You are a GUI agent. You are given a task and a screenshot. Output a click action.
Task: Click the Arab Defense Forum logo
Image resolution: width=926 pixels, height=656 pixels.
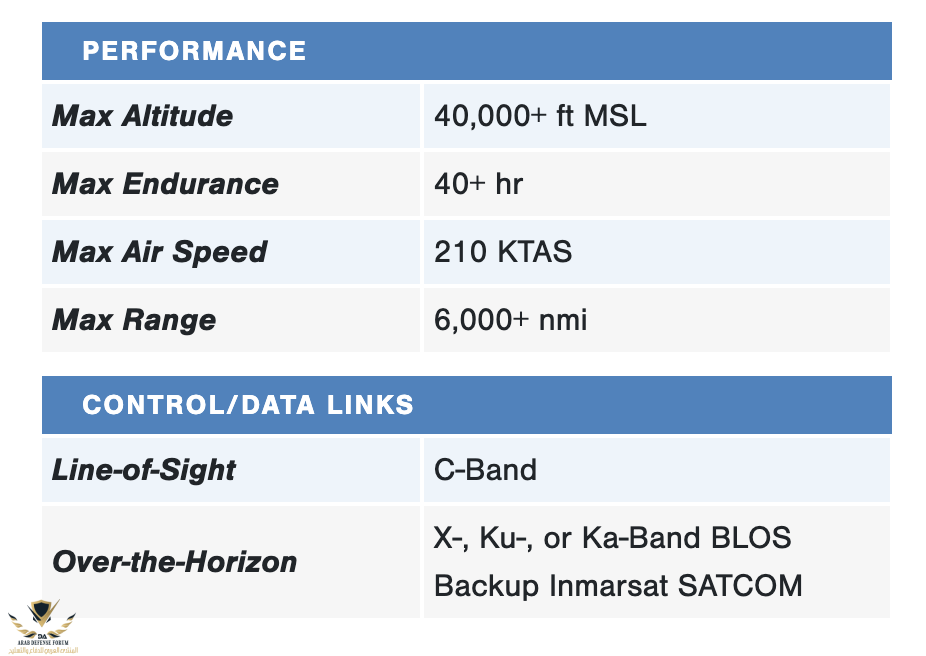pyautogui.click(x=42, y=625)
